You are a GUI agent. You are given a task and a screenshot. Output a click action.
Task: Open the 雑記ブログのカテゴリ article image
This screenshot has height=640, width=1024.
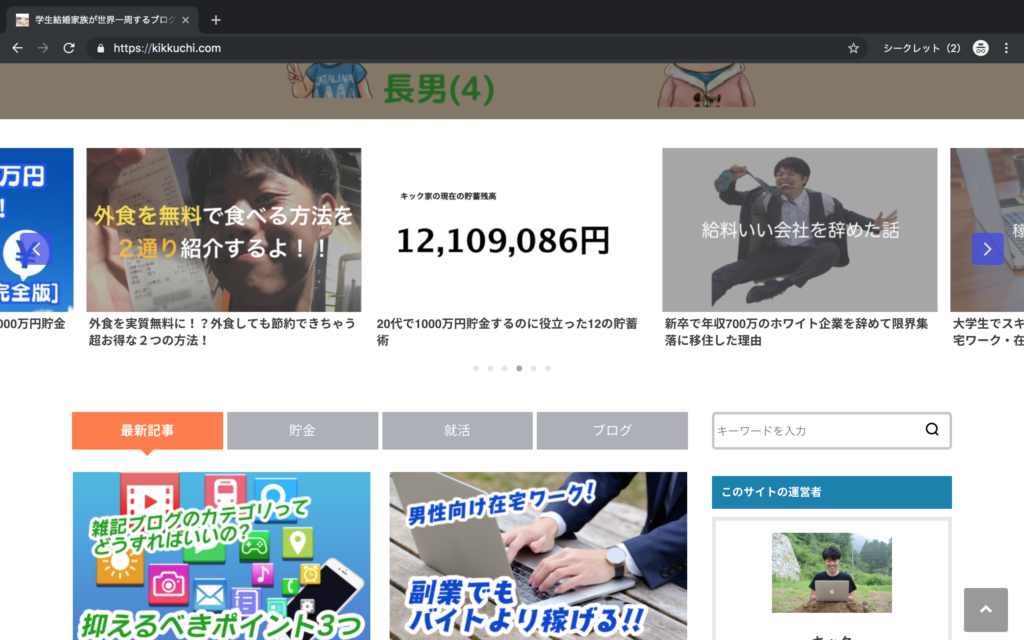tap(221, 556)
